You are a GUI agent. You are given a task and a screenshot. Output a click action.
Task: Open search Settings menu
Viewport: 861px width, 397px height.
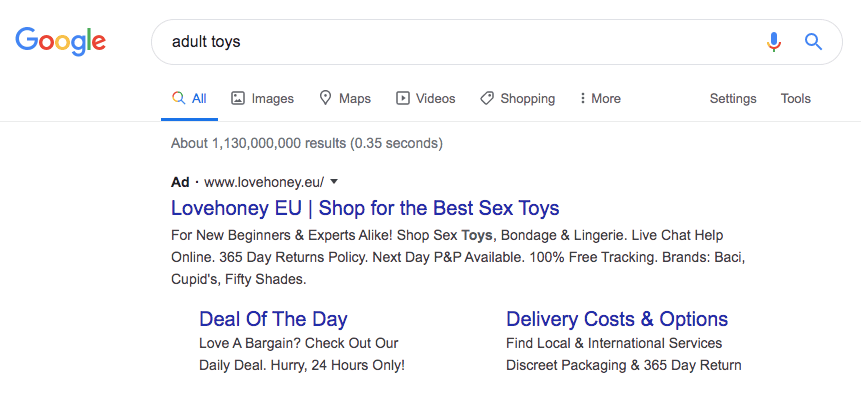click(x=733, y=99)
